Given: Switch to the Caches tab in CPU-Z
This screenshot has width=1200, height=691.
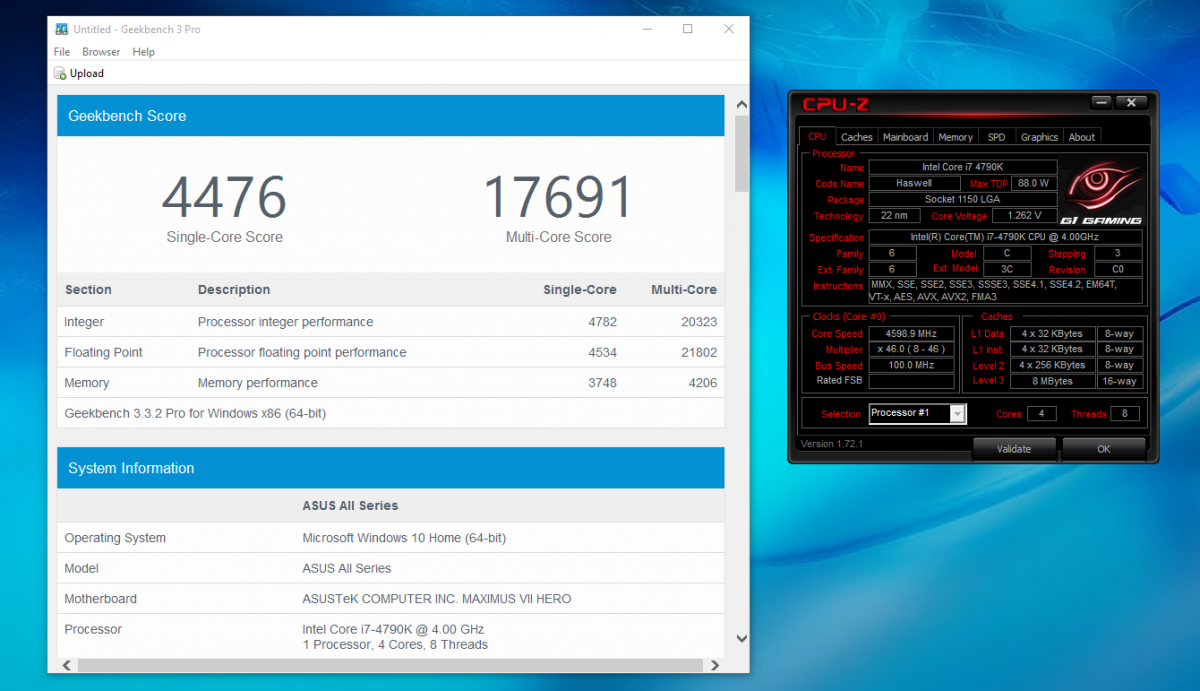Looking at the screenshot, I should click(x=856, y=137).
